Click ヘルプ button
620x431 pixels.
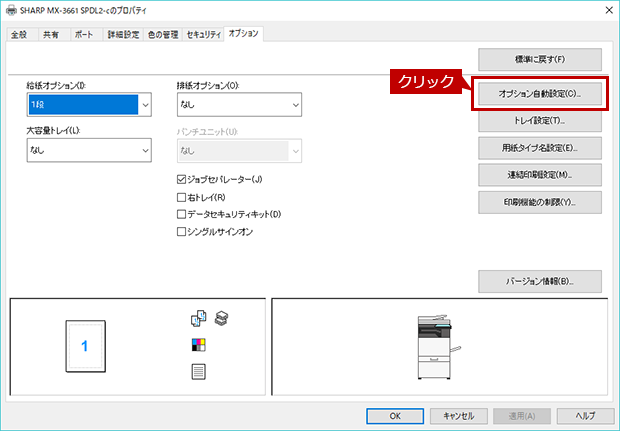click(x=586, y=416)
